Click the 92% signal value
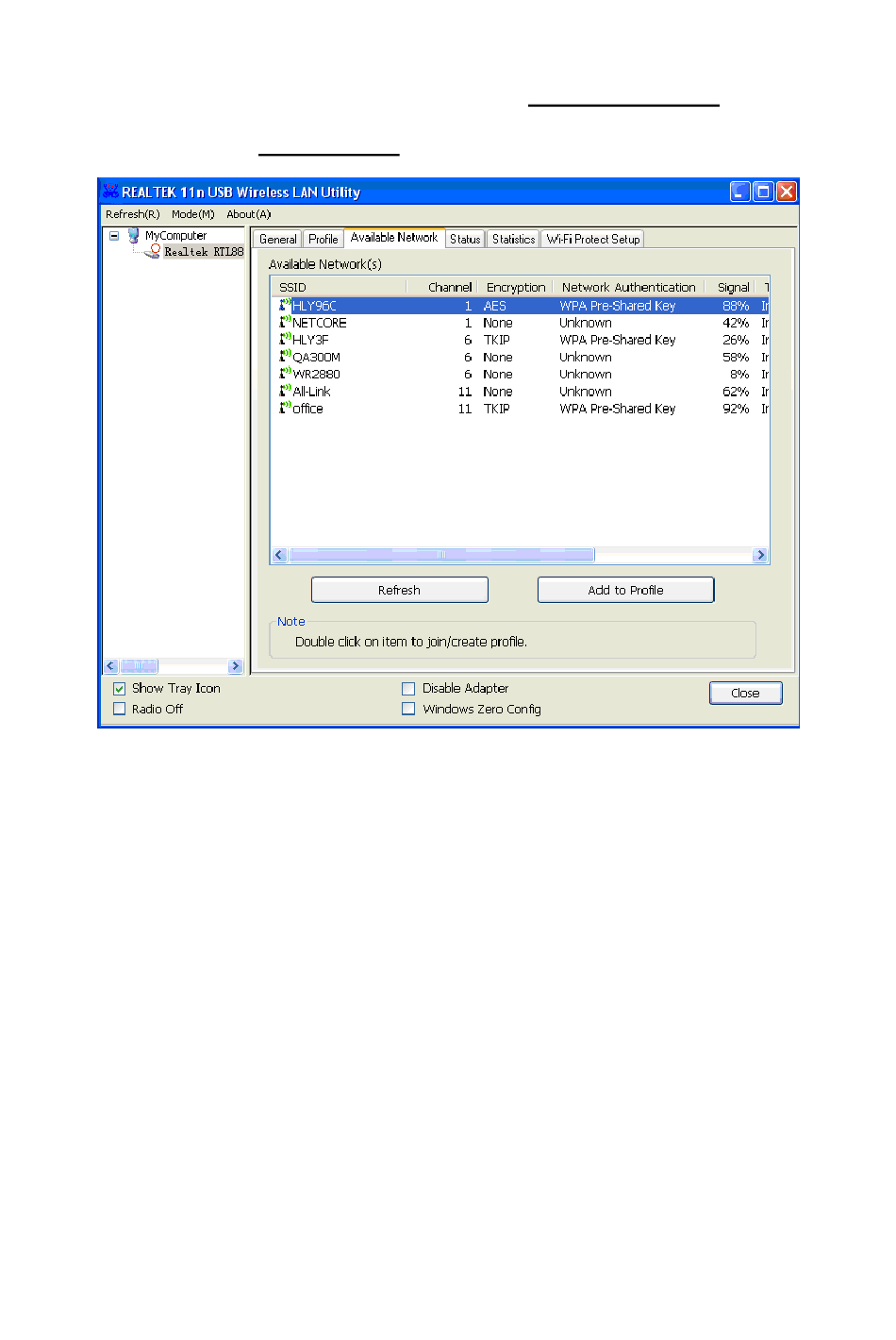This screenshot has height=1340, width=896. pos(736,409)
